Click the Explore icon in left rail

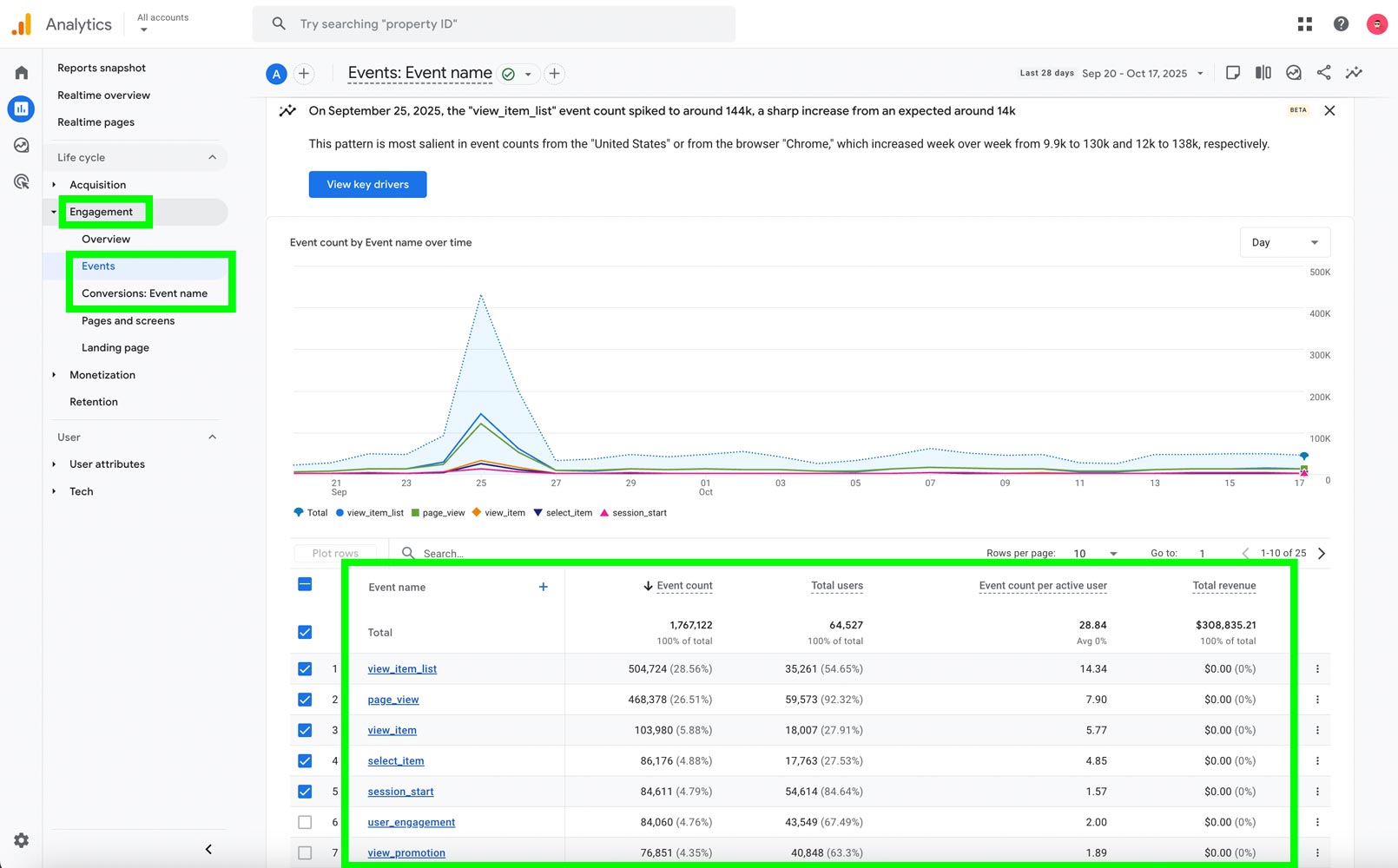22,145
